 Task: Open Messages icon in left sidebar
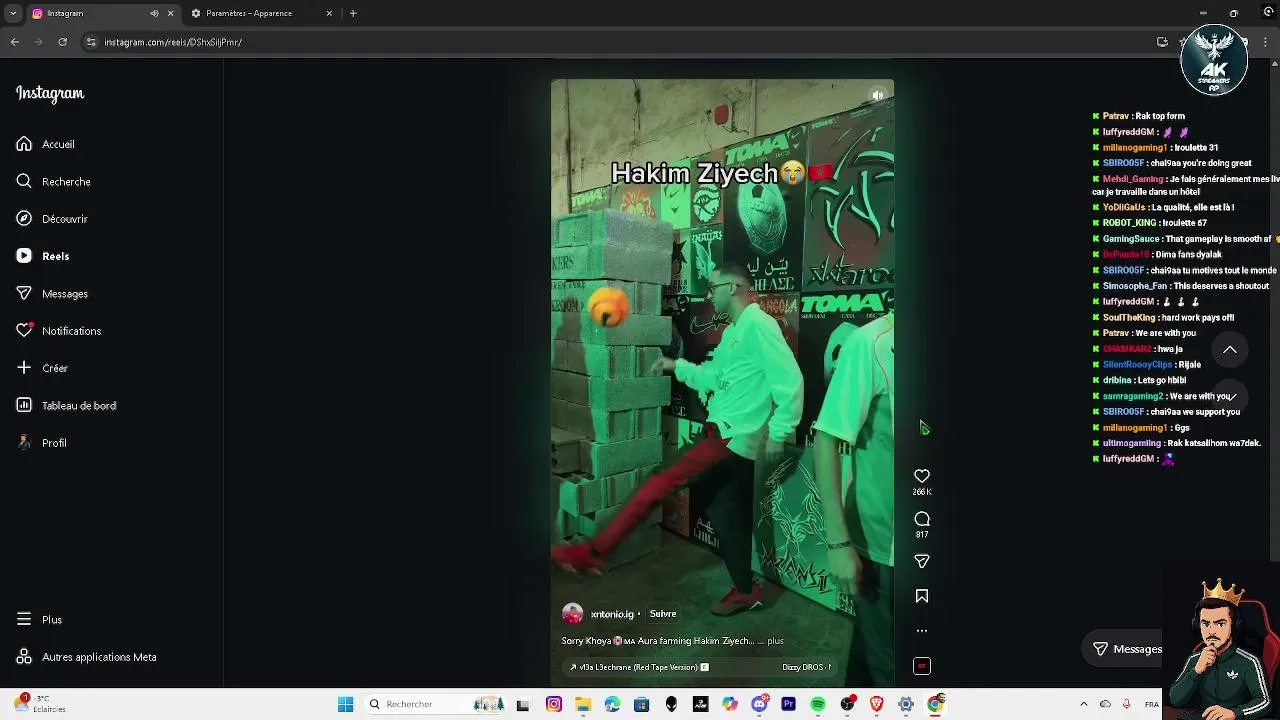[24, 293]
